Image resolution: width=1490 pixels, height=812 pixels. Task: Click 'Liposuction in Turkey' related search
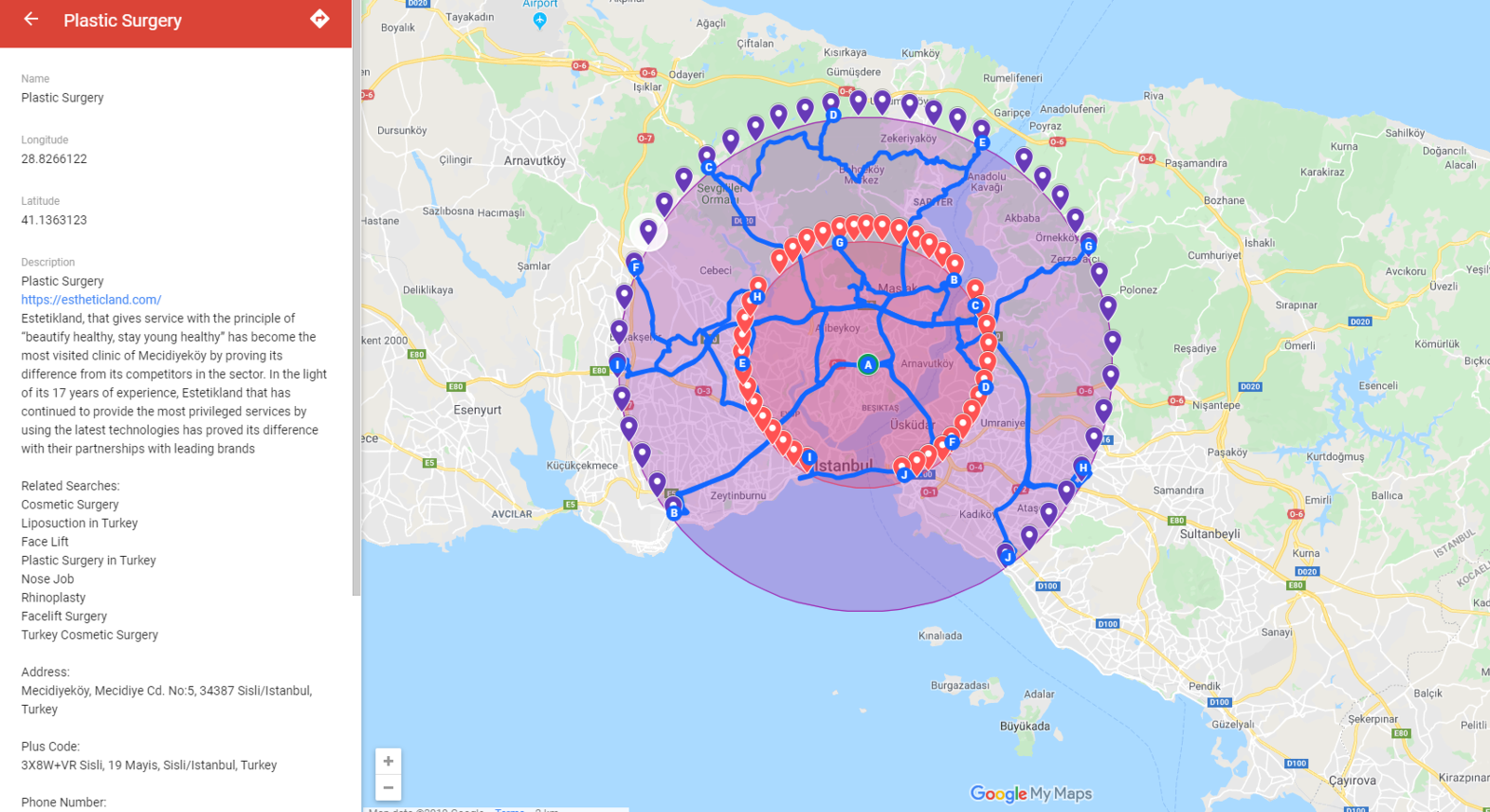pos(79,523)
